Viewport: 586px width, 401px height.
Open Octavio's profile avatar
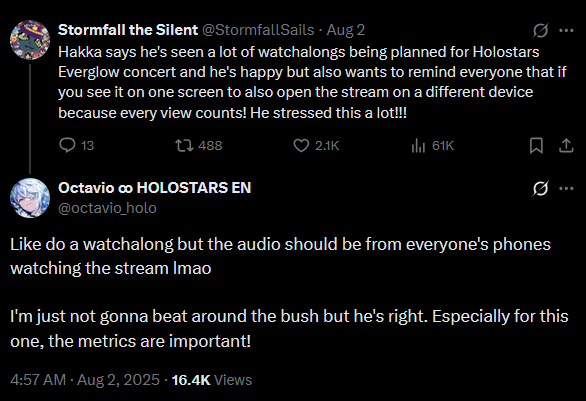[x=30, y=198]
